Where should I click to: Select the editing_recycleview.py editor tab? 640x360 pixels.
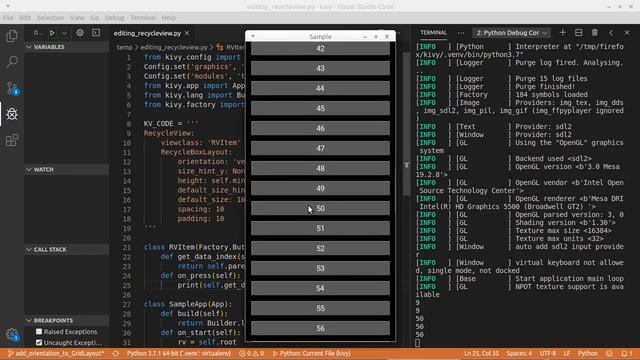click(x=147, y=33)
